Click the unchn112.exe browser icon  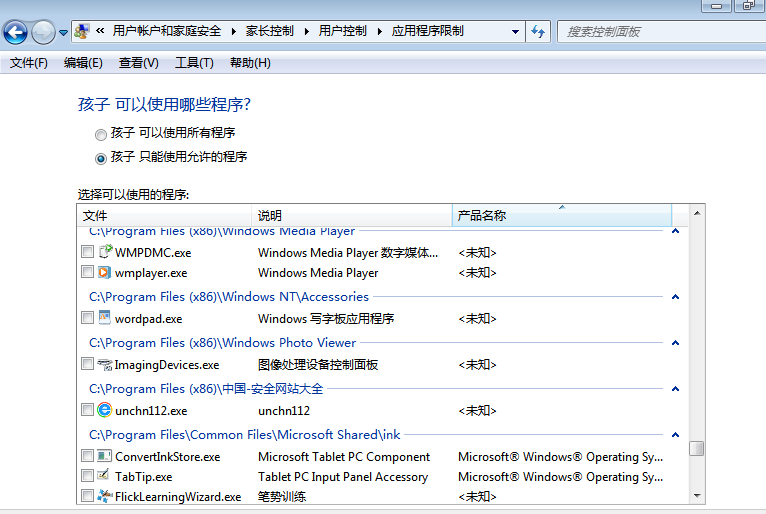[x=104, y=410]
